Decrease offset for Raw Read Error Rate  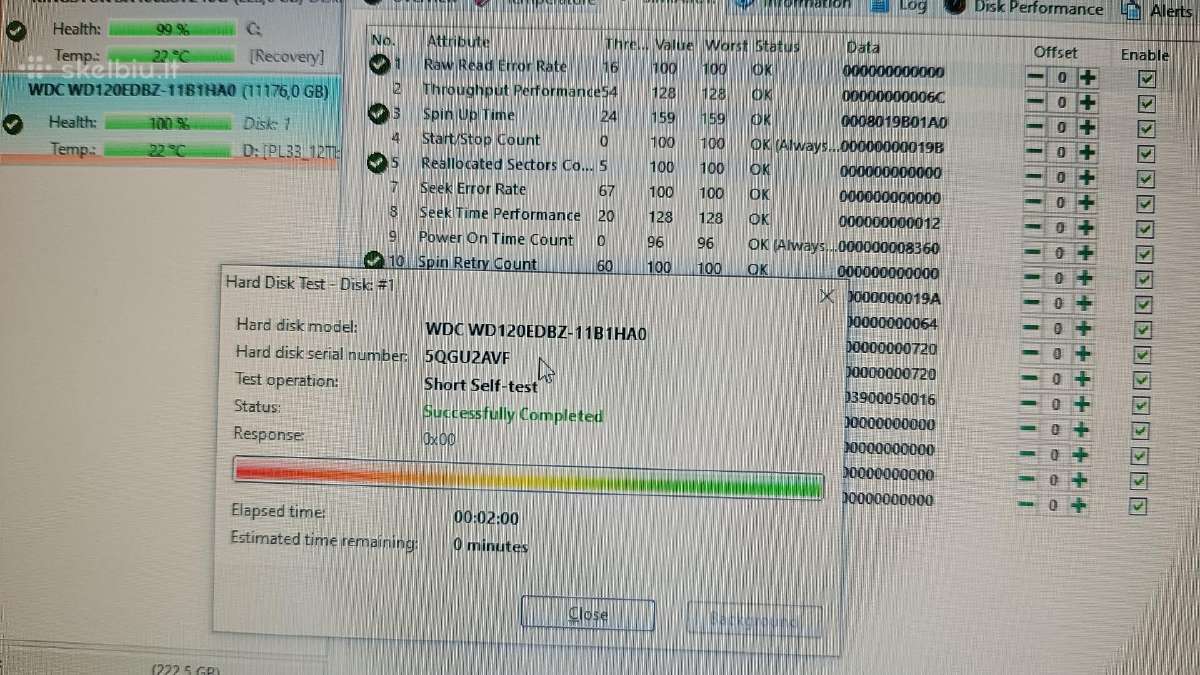1037,77
